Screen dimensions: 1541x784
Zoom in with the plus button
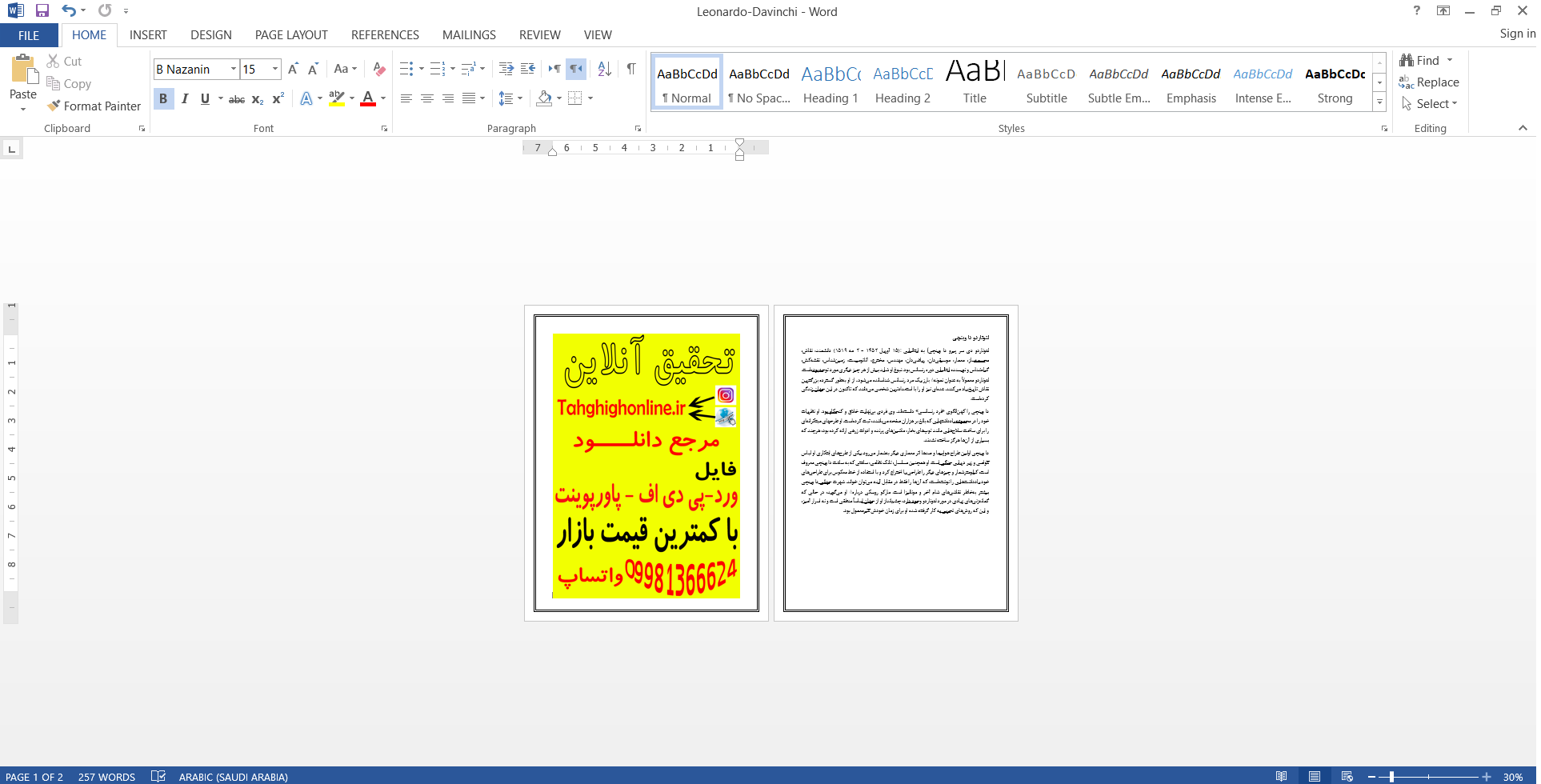pos(1487,777)
